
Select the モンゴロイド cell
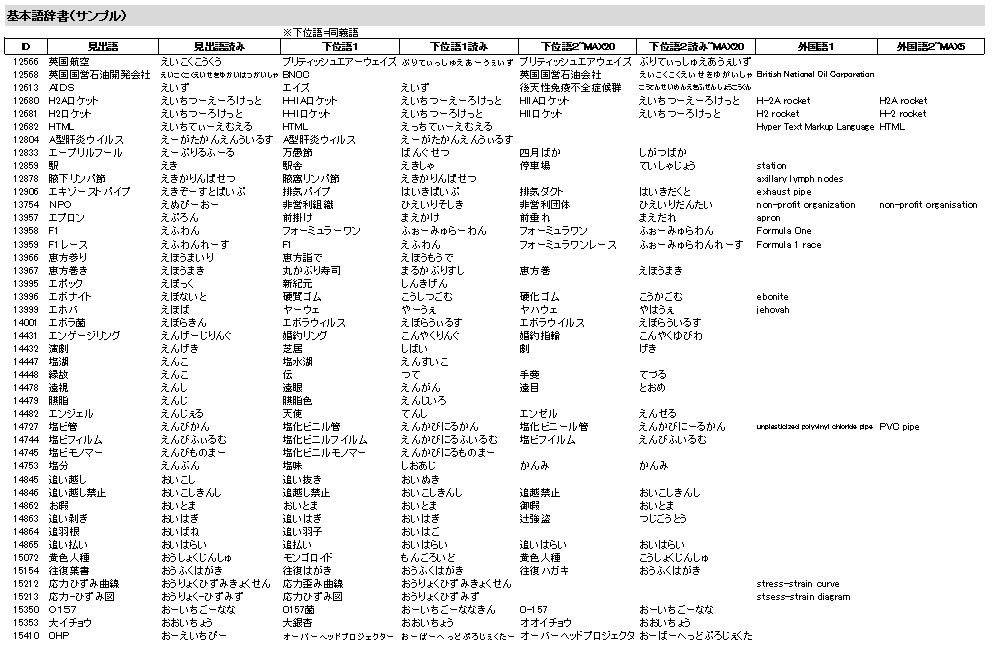click(307, 558)
